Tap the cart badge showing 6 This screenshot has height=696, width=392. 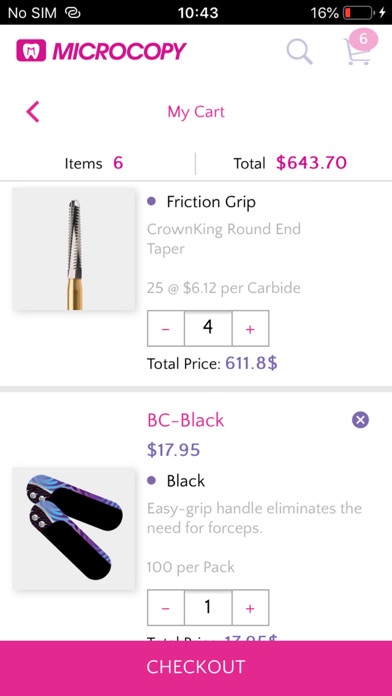point(363,39)
